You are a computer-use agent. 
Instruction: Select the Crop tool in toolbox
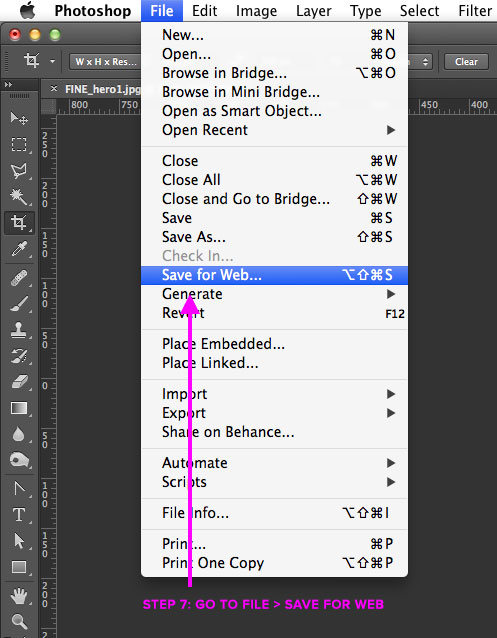click(x=19, y=223)
